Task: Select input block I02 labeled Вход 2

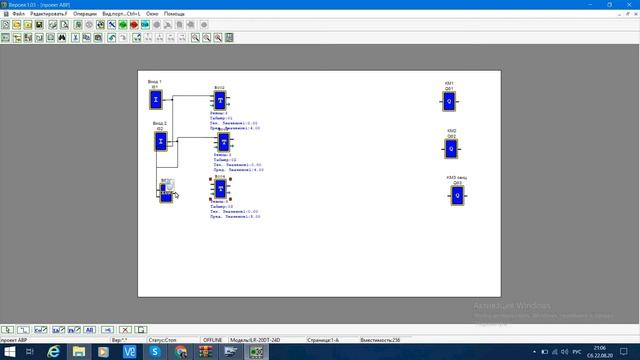Action: pos(161,142)
